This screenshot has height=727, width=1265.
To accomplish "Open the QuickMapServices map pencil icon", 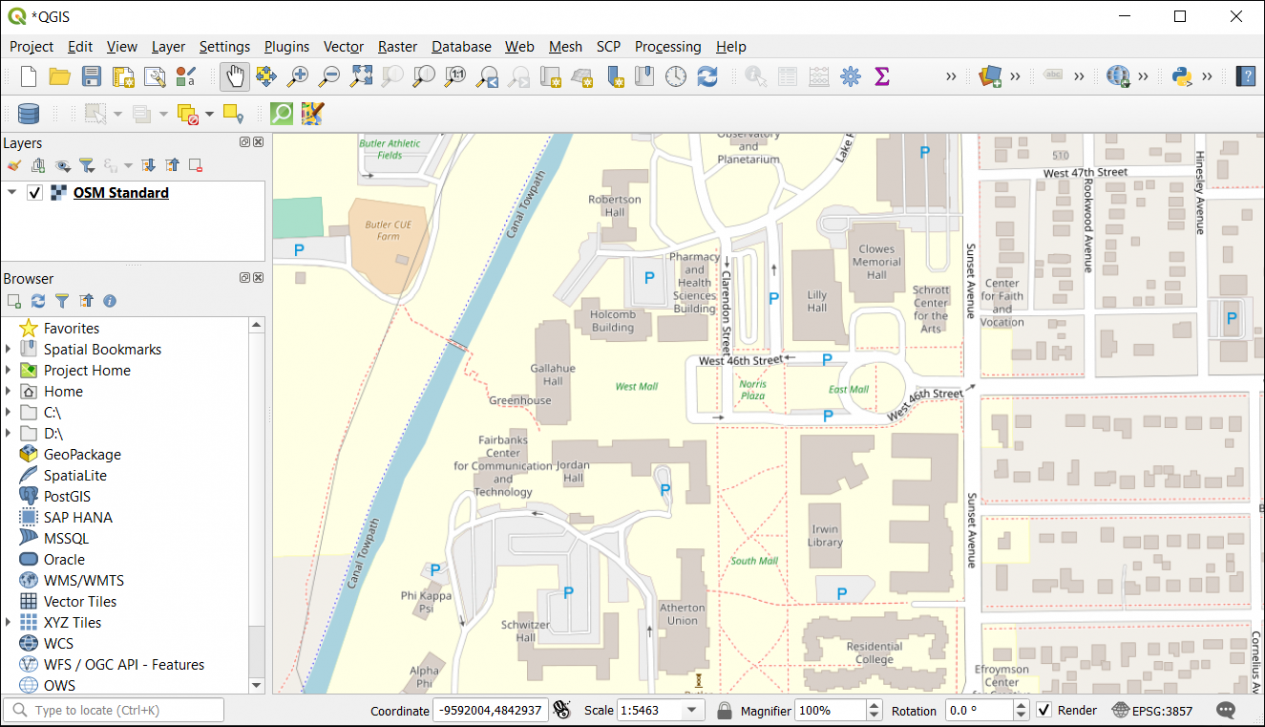I will 313,114.
